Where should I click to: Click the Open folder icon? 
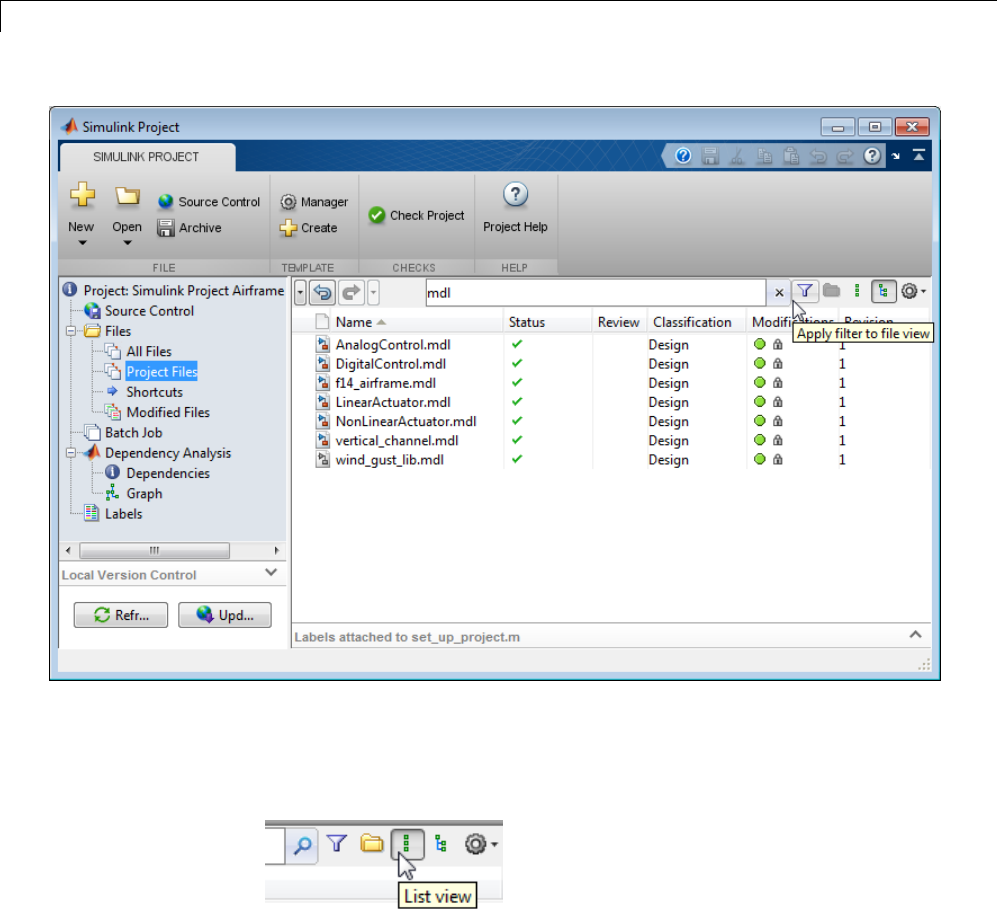(127, 196)
